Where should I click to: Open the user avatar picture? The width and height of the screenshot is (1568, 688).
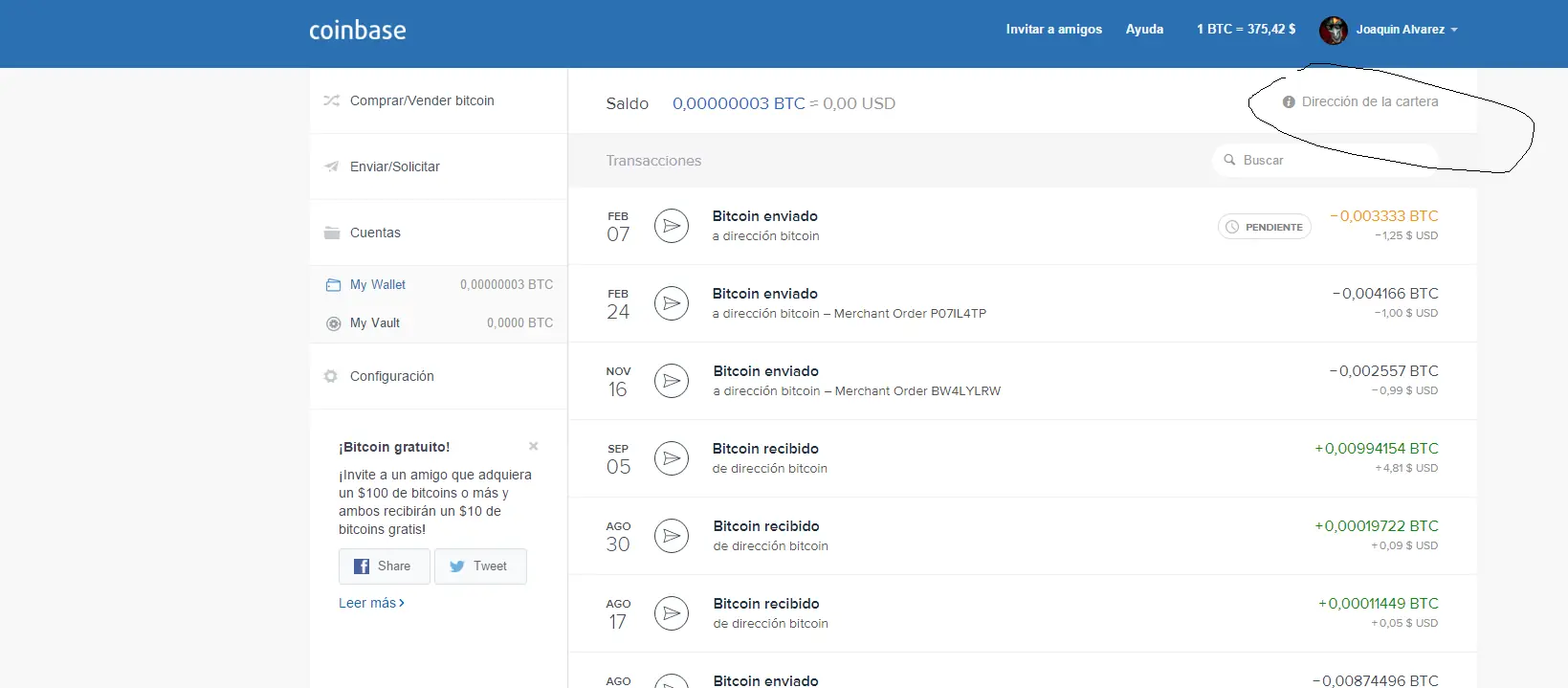[x=1333, y=31]
